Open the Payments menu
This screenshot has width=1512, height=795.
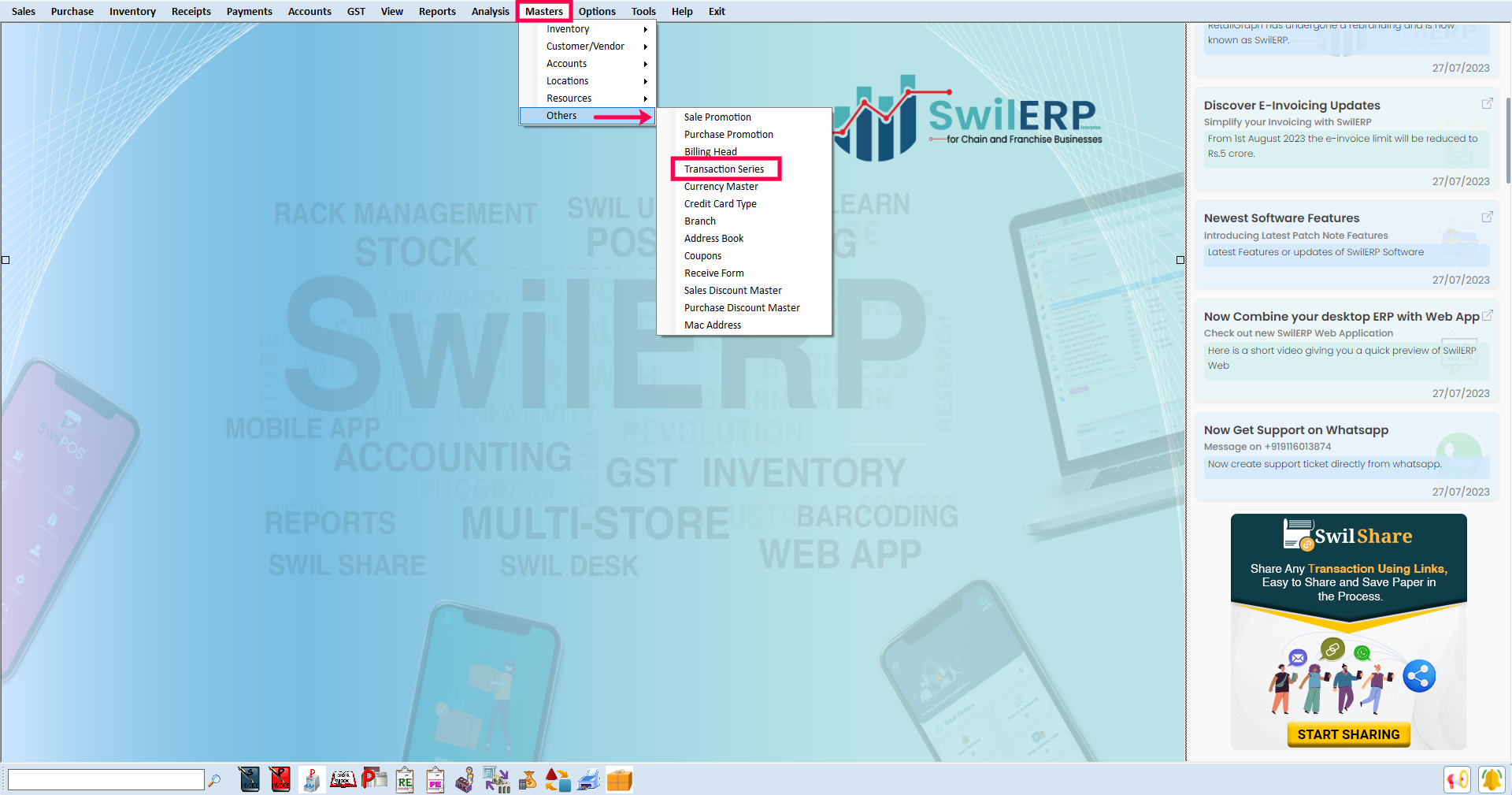click(250, 11)
